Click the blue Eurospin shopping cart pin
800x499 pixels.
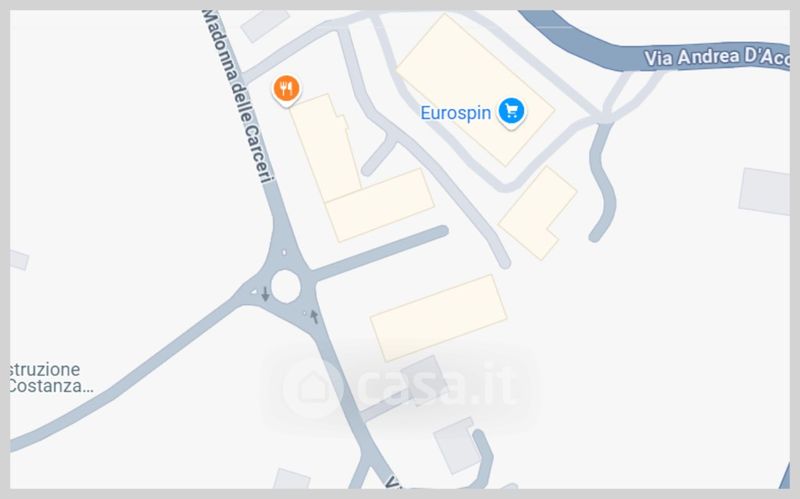click(x=511, y=112)
